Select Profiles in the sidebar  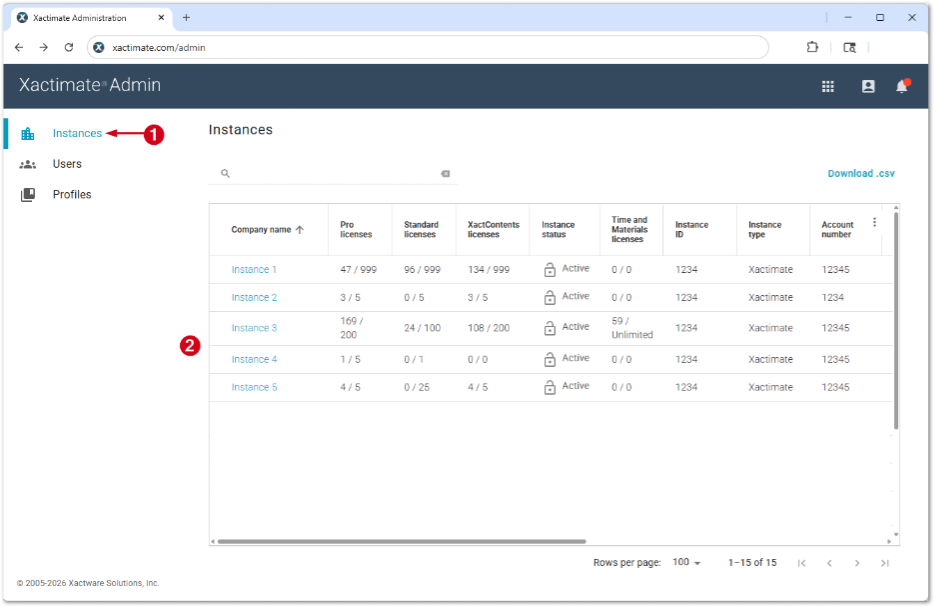pyautogui.click(x=72, y=195)
